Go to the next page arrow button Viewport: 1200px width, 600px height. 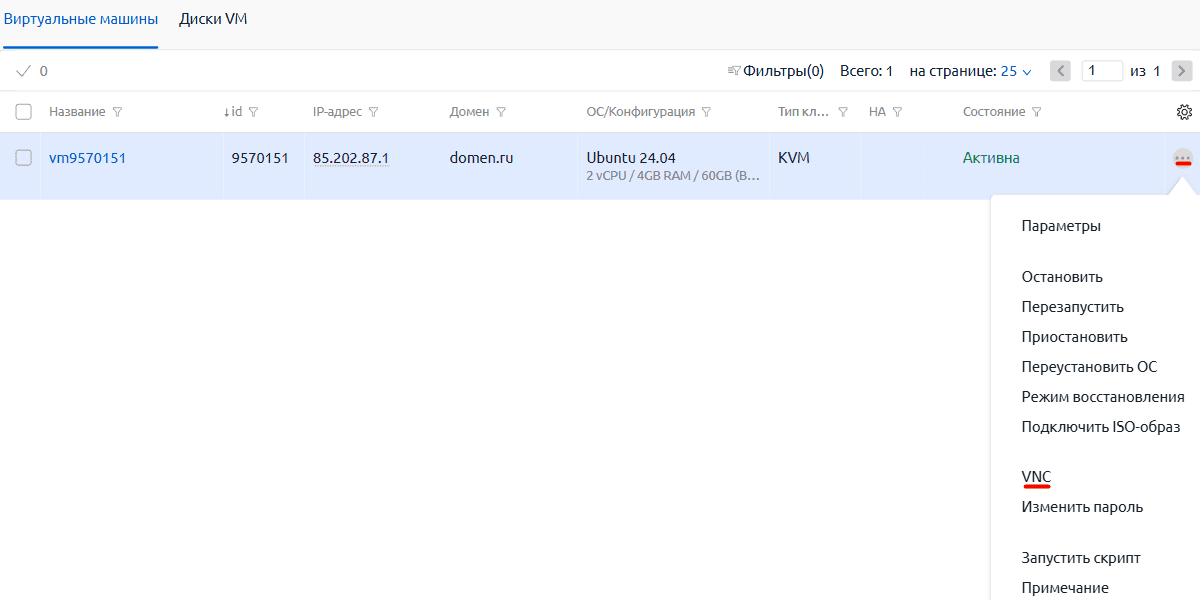tap(1181, 71)
